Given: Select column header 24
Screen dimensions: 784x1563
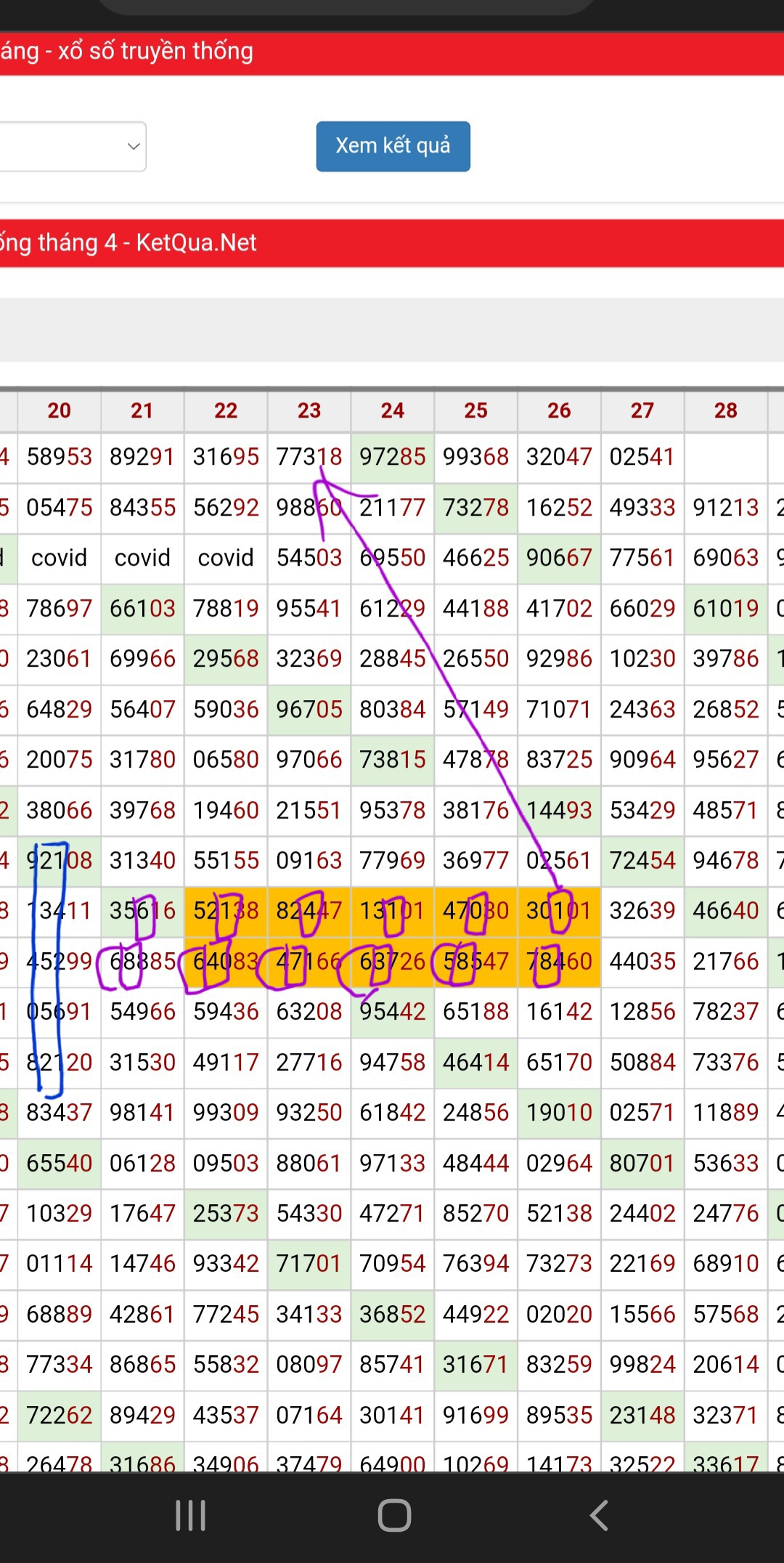Looking at the screenshot, I should coord(393,410).
